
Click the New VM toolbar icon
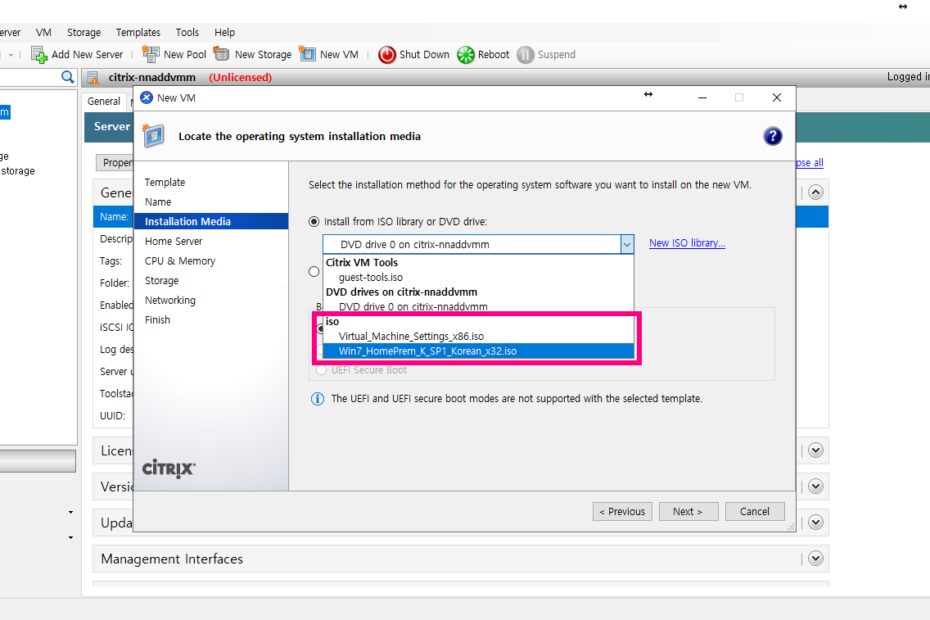point(307,54)
